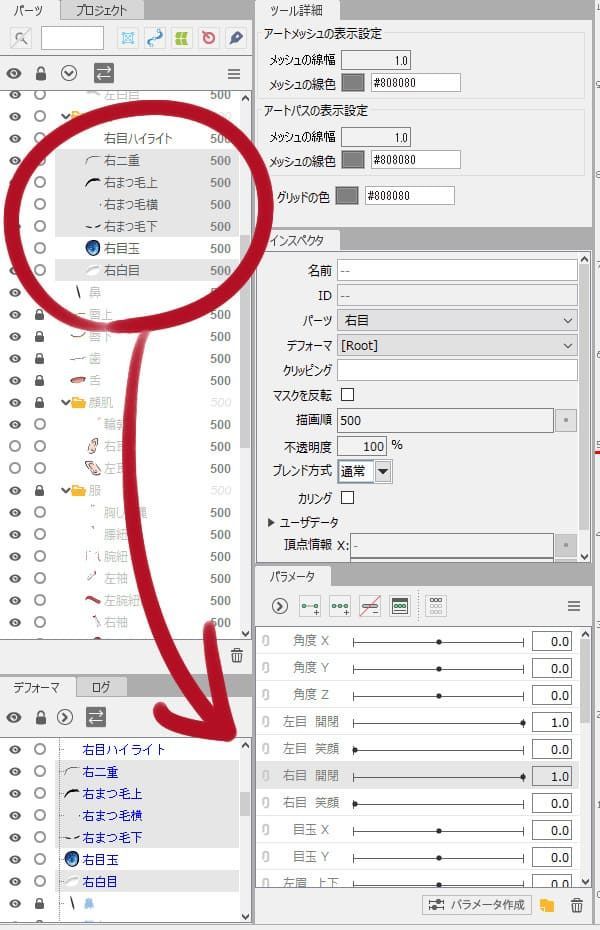Switch to the プロジェクト tab
The width and height of the screenshot is (600, 930).
tap(101, 10)
